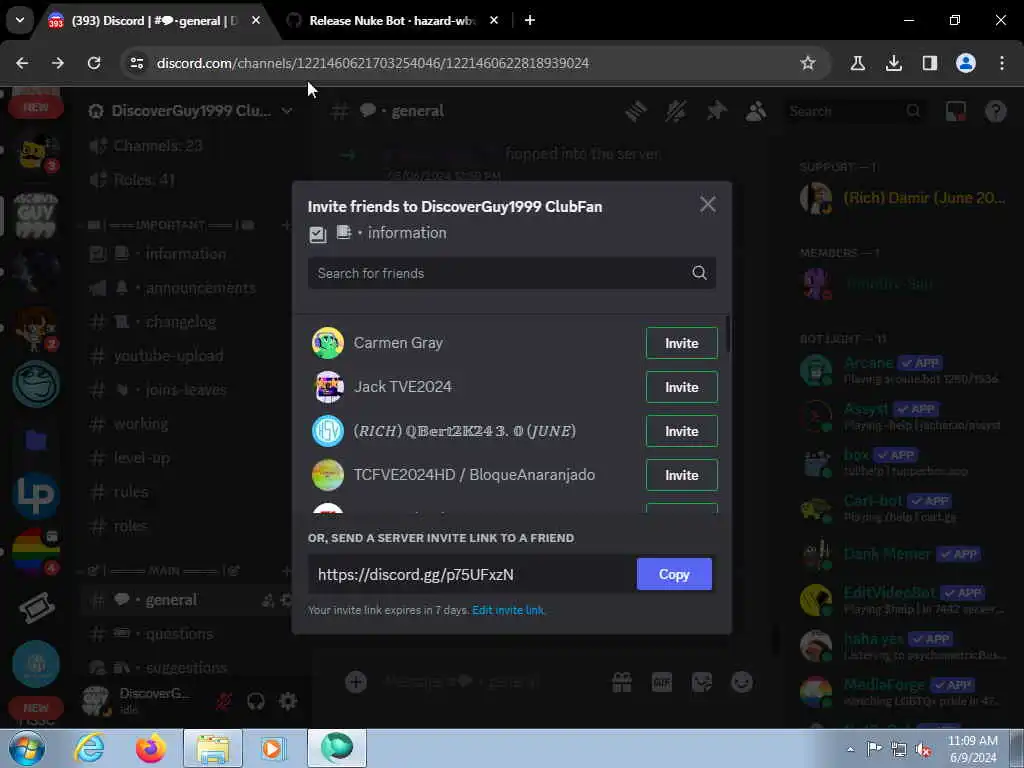Image resolution: width=1024 pixels, height=768 pixels.
Task: Open a new browser tab
Action: pos(530,20)
